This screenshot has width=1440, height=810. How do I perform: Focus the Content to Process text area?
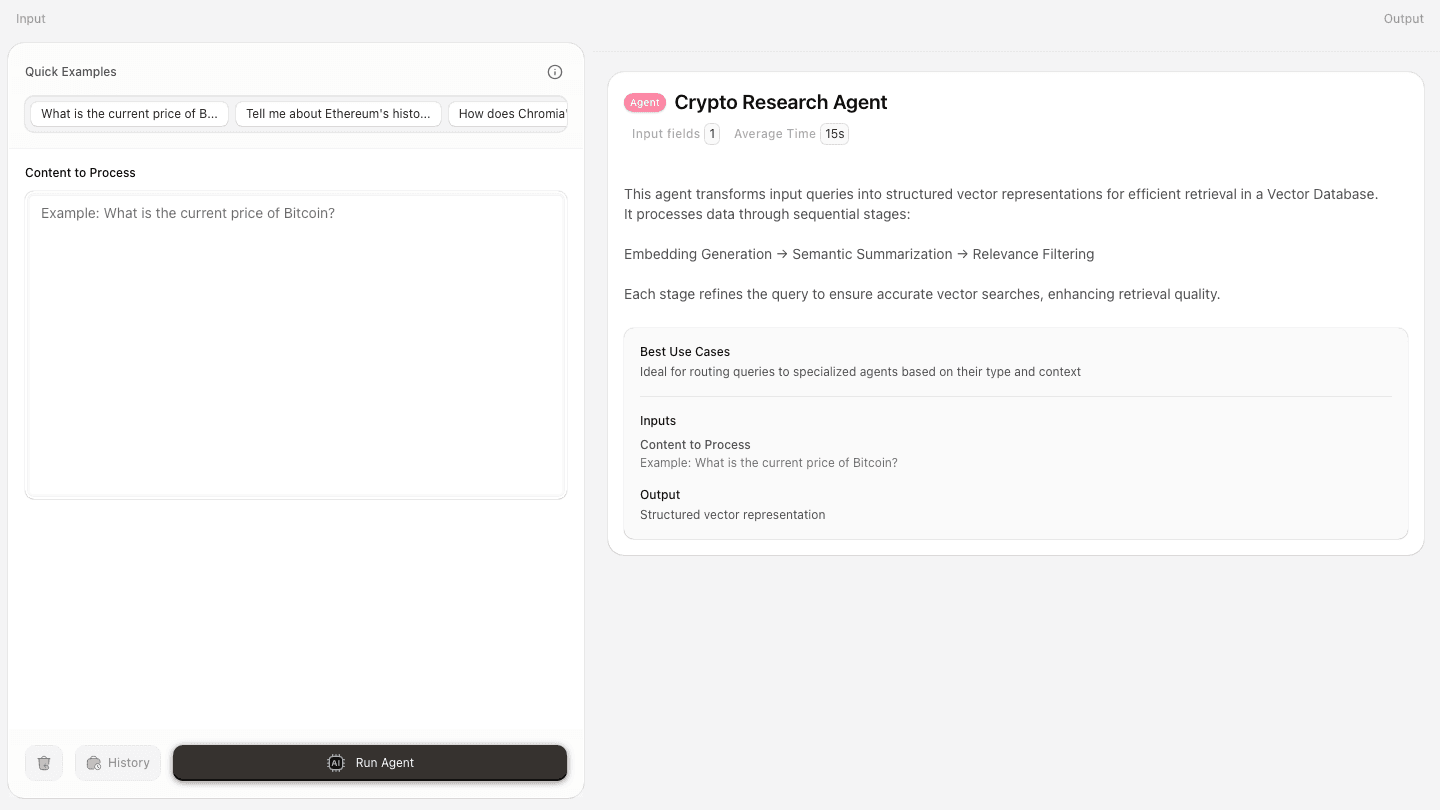[296, 345]
